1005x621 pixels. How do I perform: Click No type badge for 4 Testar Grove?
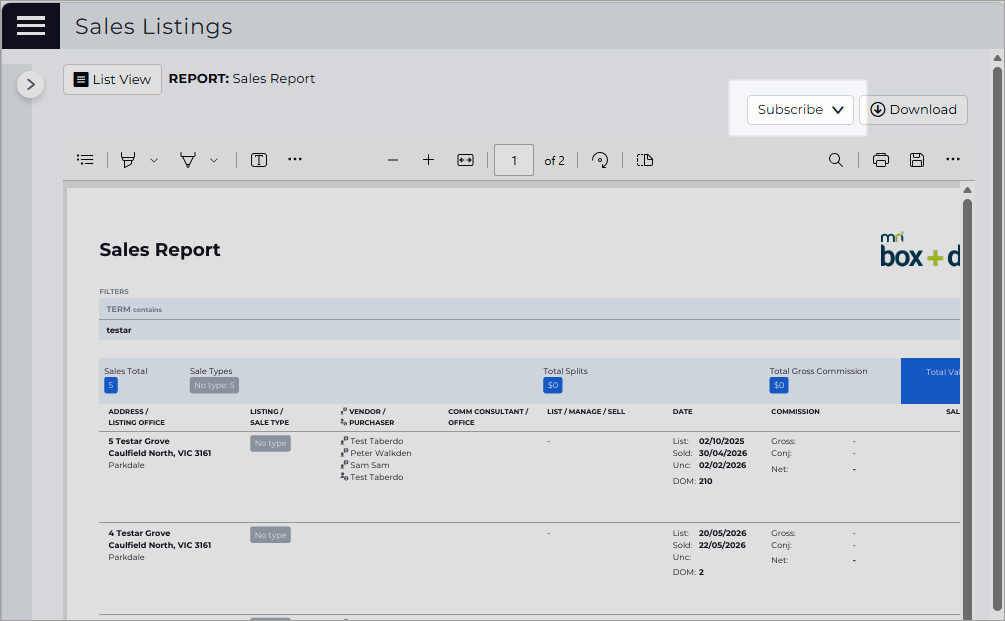click(270, 535)
